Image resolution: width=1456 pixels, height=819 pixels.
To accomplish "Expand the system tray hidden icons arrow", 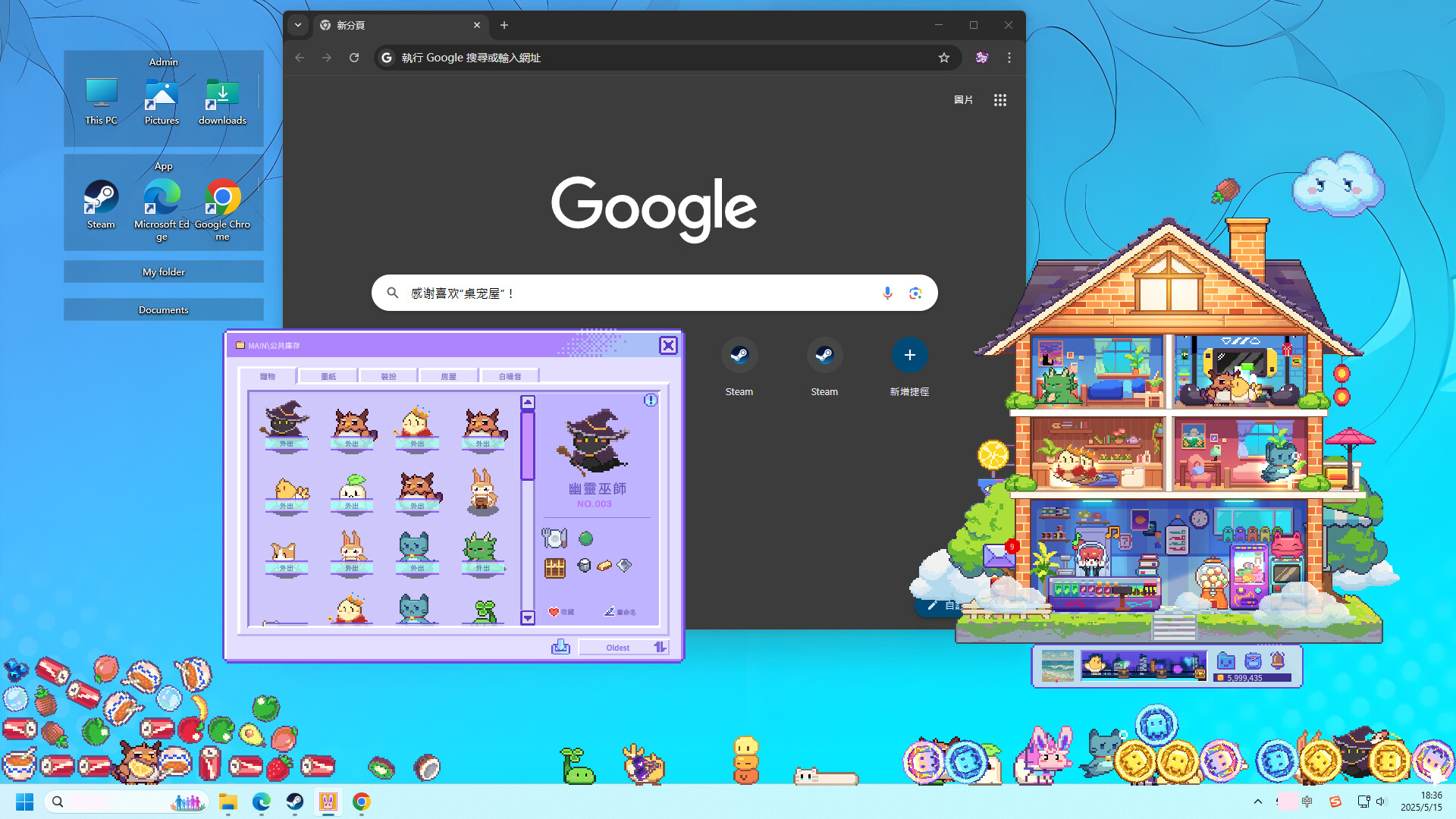I will click(1257, 802).
